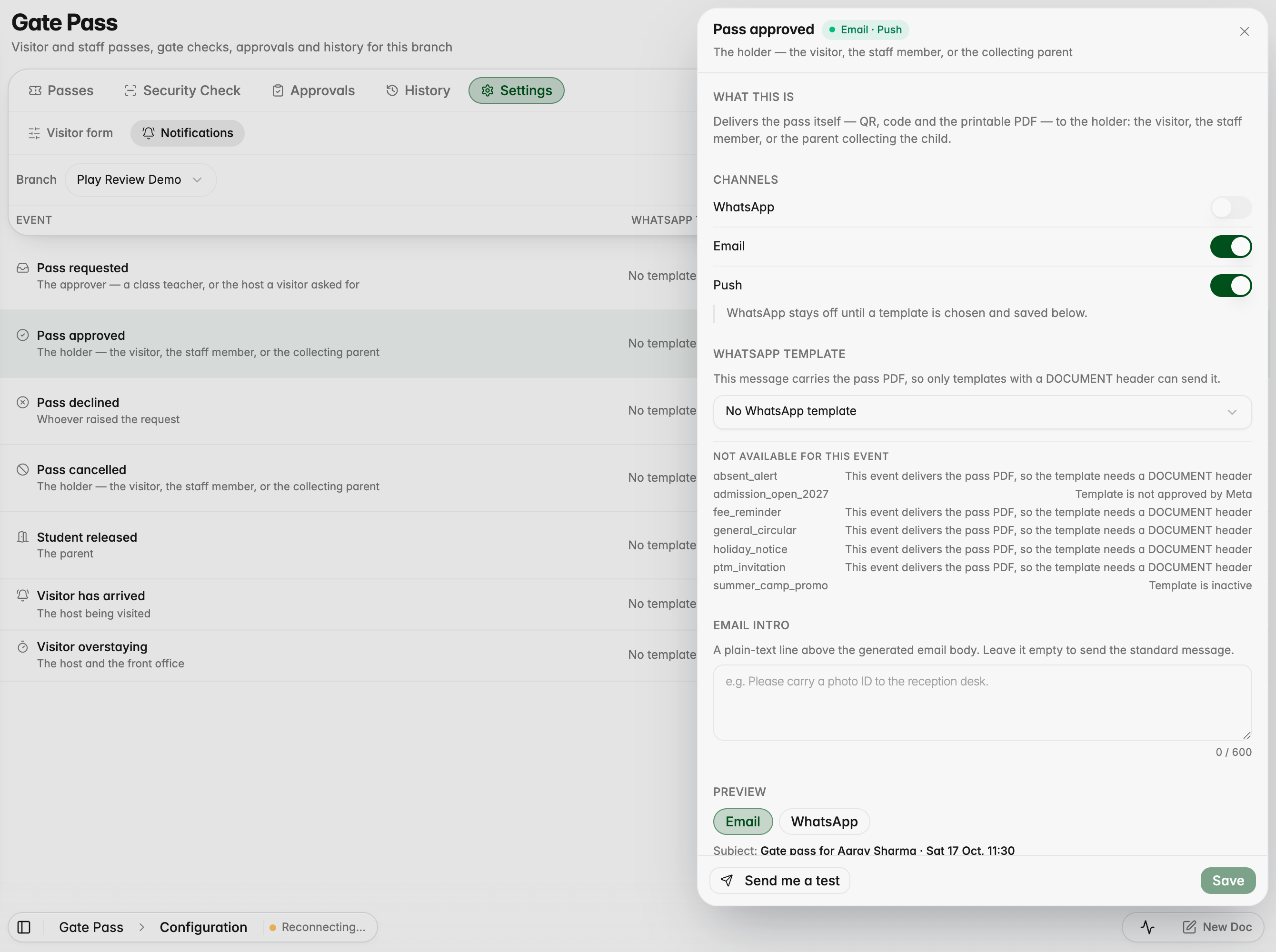Open the Security Check tab
Screen dimensions: 1276x952
tap(182, 90)
